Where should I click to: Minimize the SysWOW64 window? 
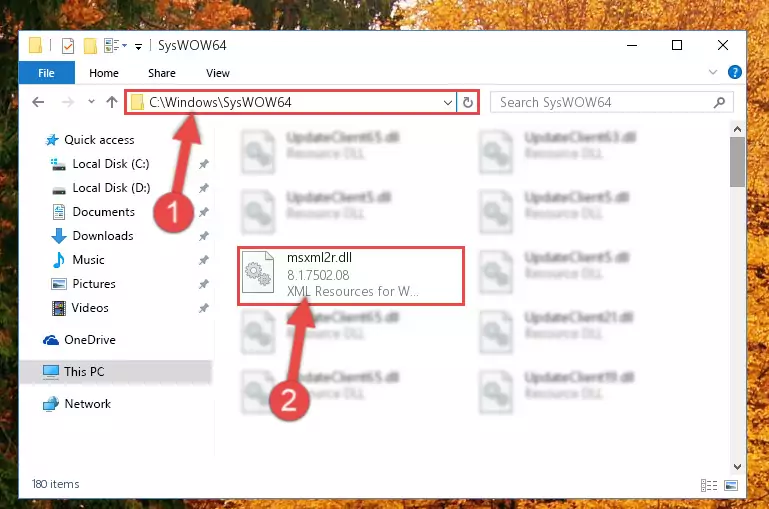pos(632,46)
